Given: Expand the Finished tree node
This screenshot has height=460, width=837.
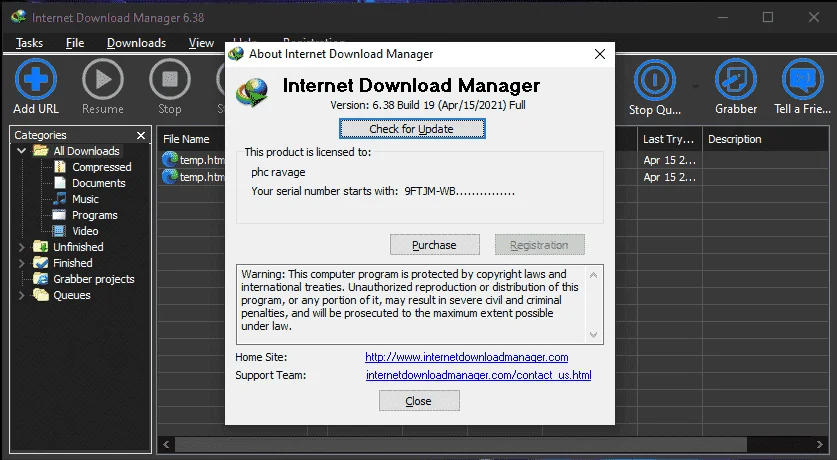Looking at the screenshot, I should (22, 263).
